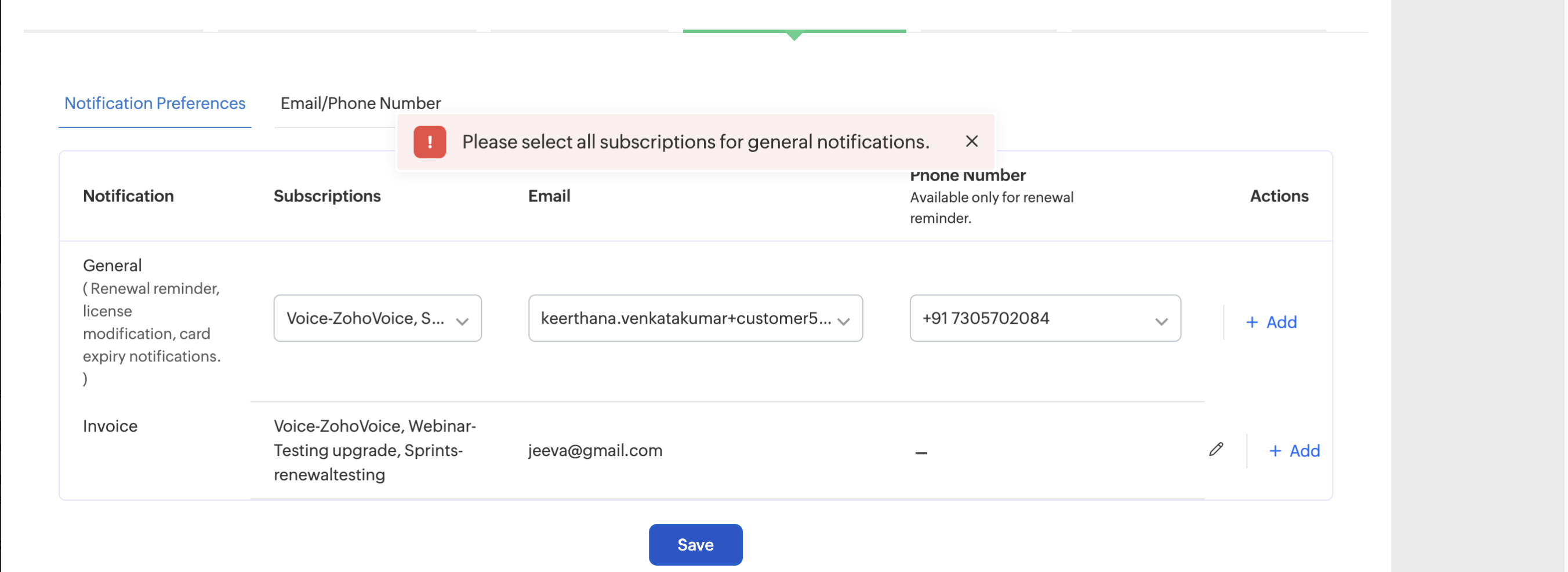Expand the keerthana.venkatakumar email dropdown
Screen dimensions: 1568x572
click(x=695, y=318)
